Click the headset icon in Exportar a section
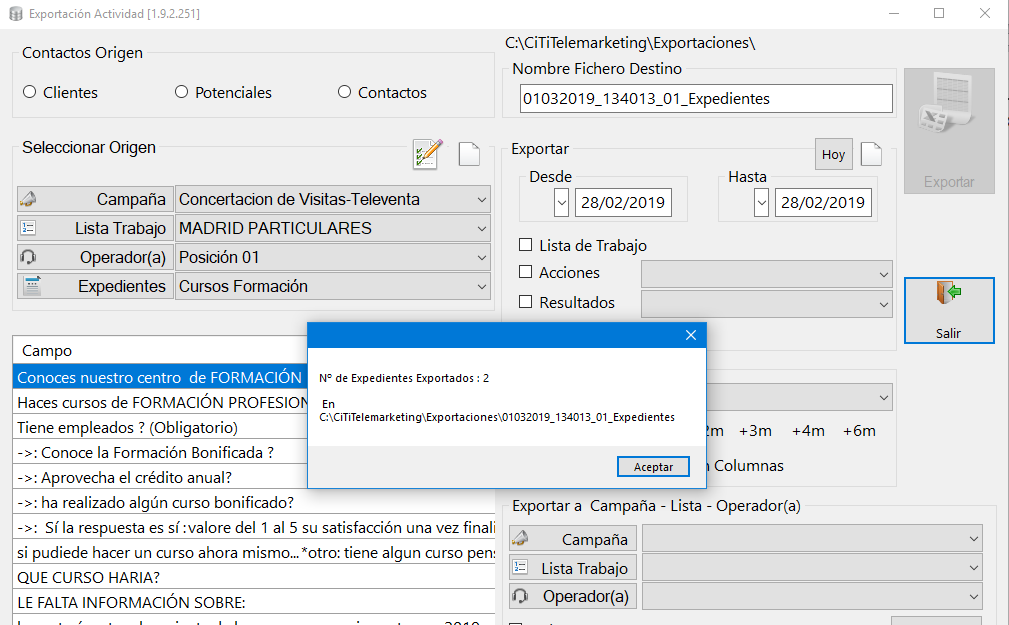Image resolution: width=1009 pixels, height=625 pixels. (520, 596)
